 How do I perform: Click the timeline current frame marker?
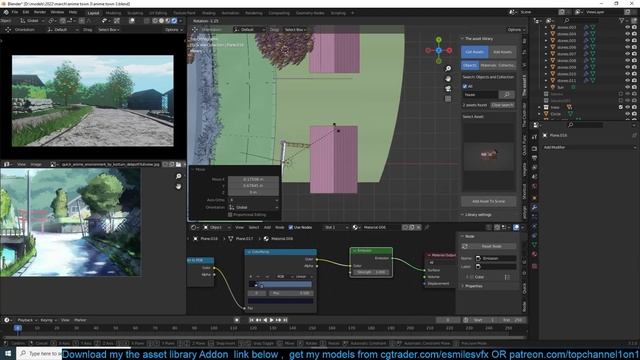pyautogui.click(x=18, y=328)
